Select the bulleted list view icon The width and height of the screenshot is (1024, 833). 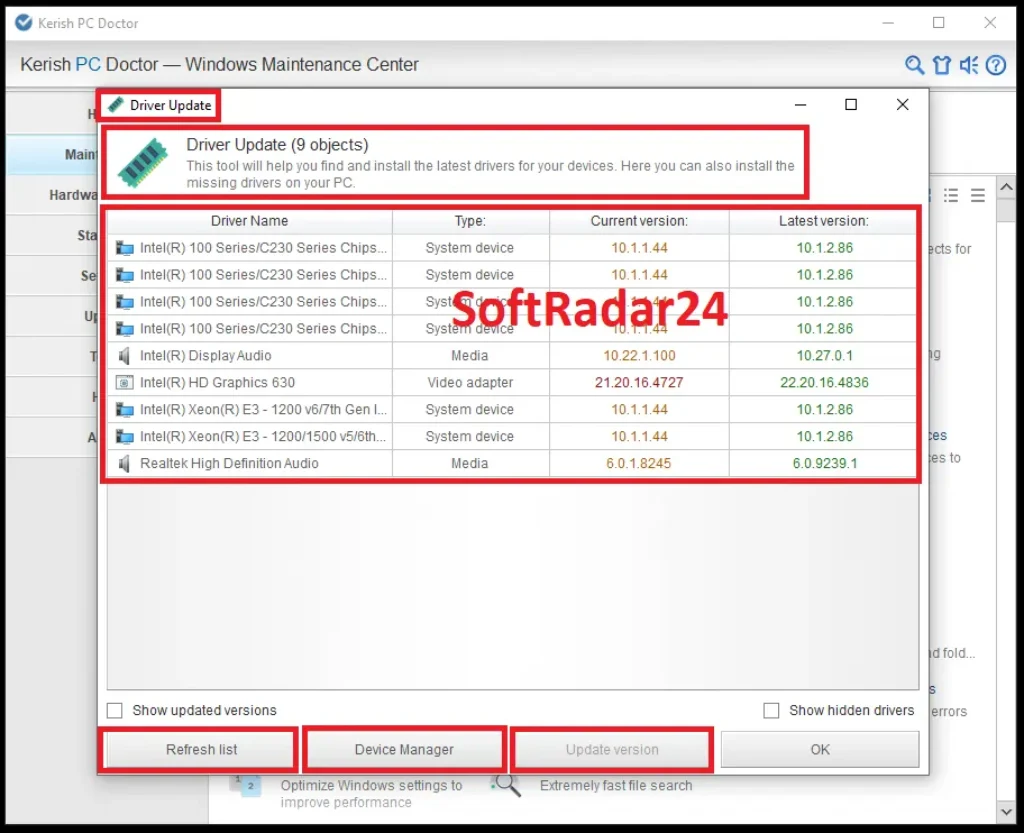(951, 196)
